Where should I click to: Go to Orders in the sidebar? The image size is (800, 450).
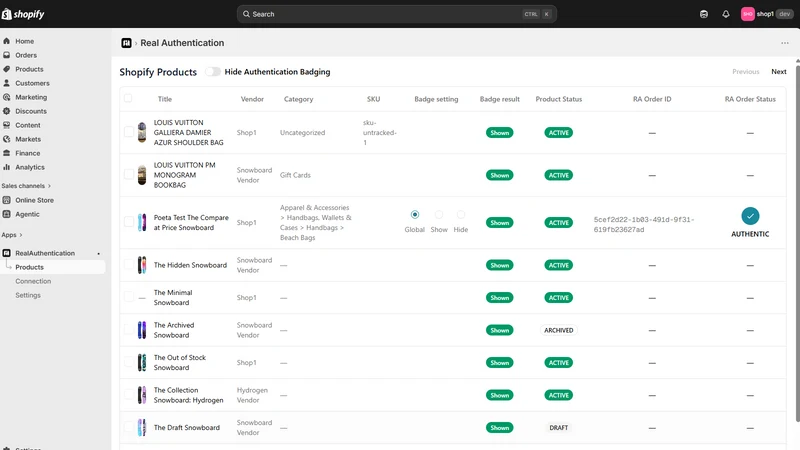[26, 55]
